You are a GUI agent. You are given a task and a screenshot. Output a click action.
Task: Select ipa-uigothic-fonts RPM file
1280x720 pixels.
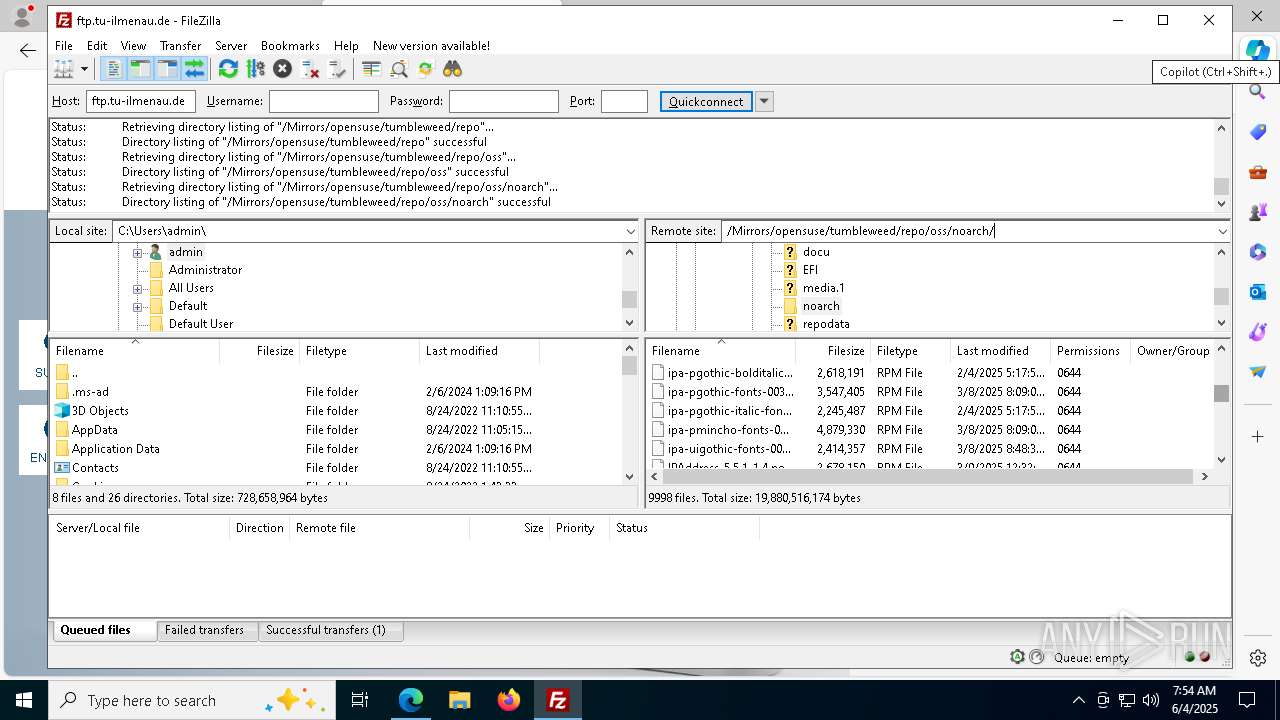point(729,449)
